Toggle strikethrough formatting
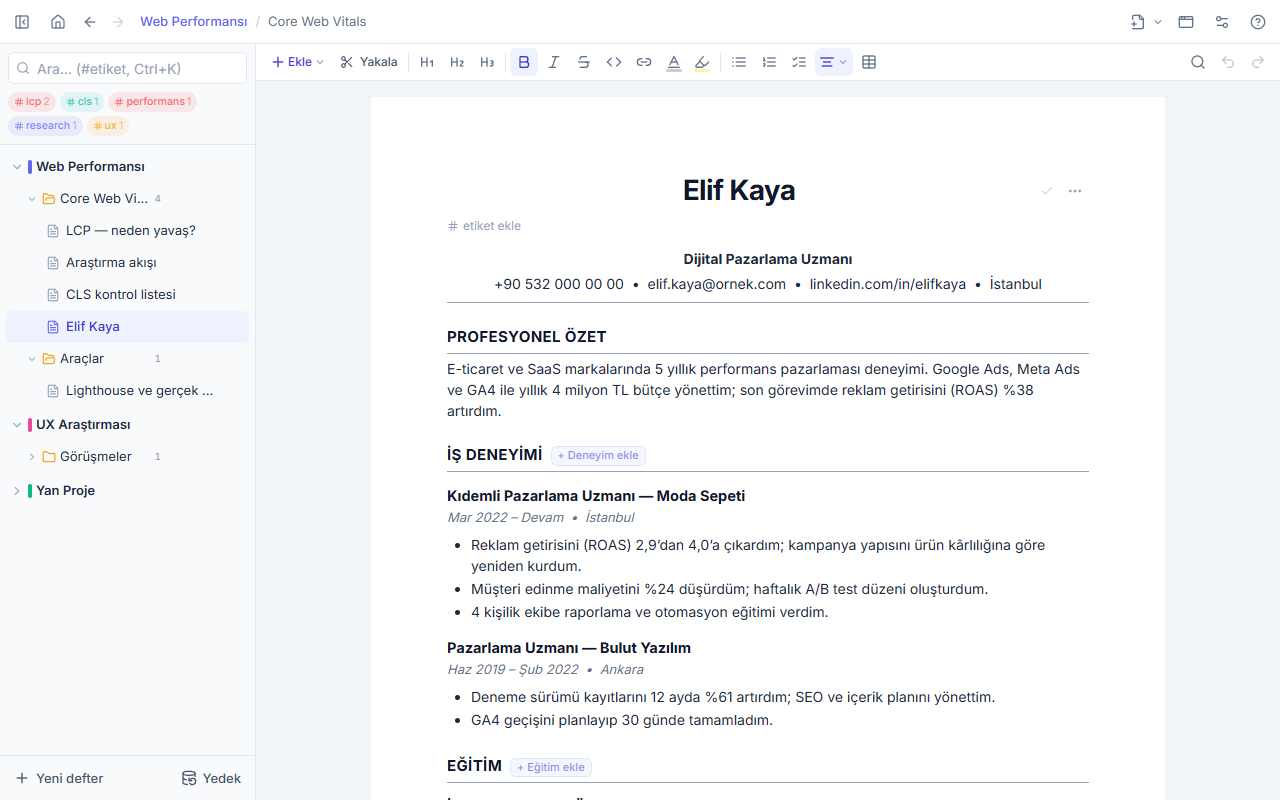1280x800 pixels. pos(584,62)
